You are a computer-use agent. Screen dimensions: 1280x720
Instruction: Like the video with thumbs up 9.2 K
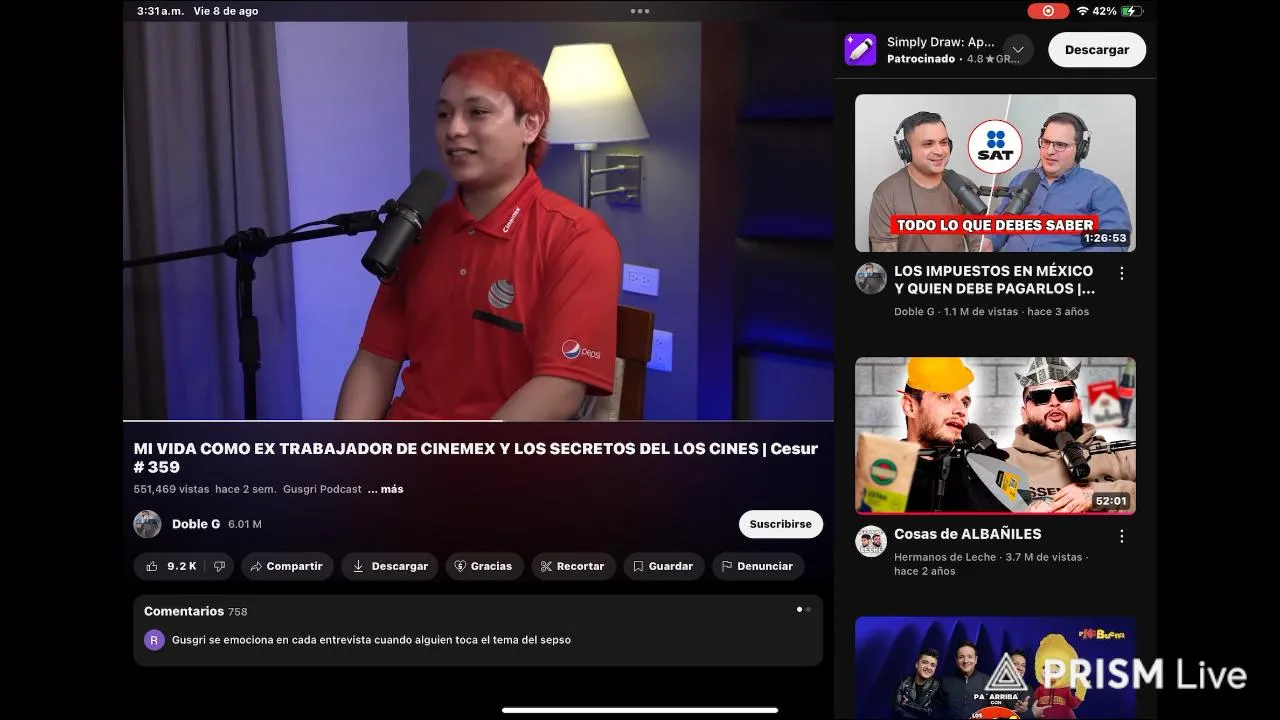coord(170,566)
